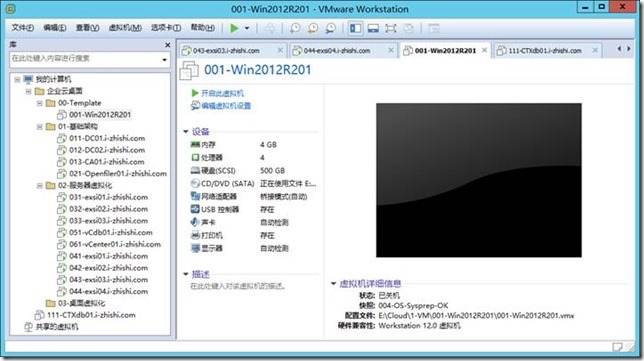Collapse the 我的计算机 tree node
The image size is (644, 361).
[x=17, y=79]
